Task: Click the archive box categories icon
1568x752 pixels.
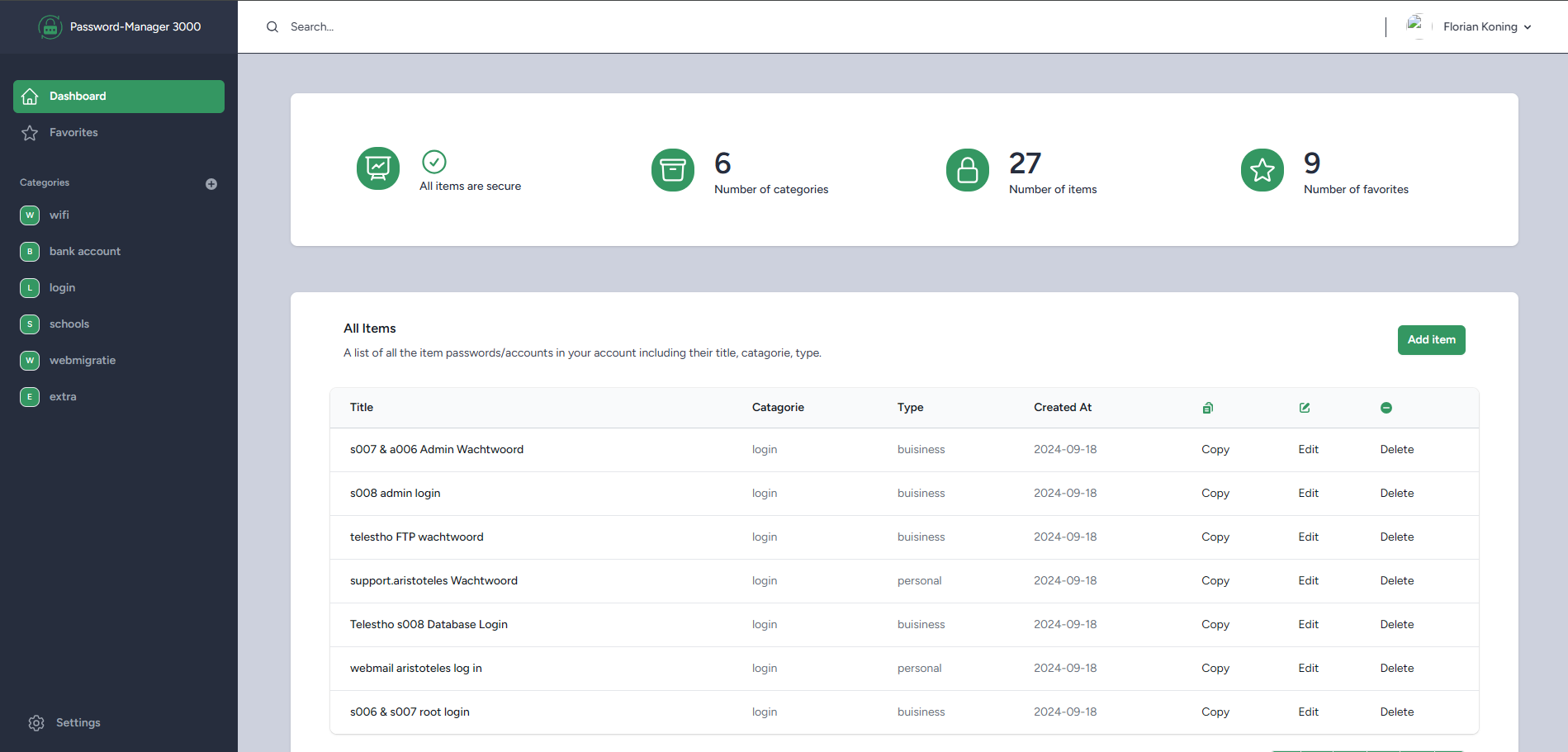Action: point(672,170)
